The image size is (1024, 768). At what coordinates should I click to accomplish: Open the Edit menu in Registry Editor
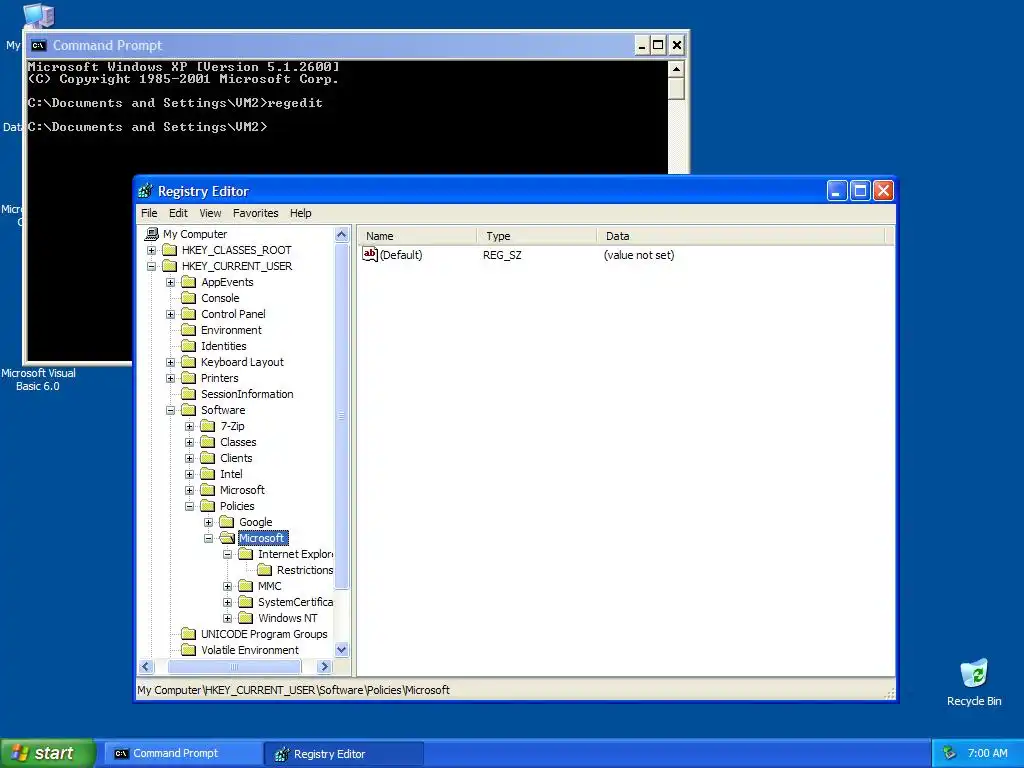click(178, 213)
